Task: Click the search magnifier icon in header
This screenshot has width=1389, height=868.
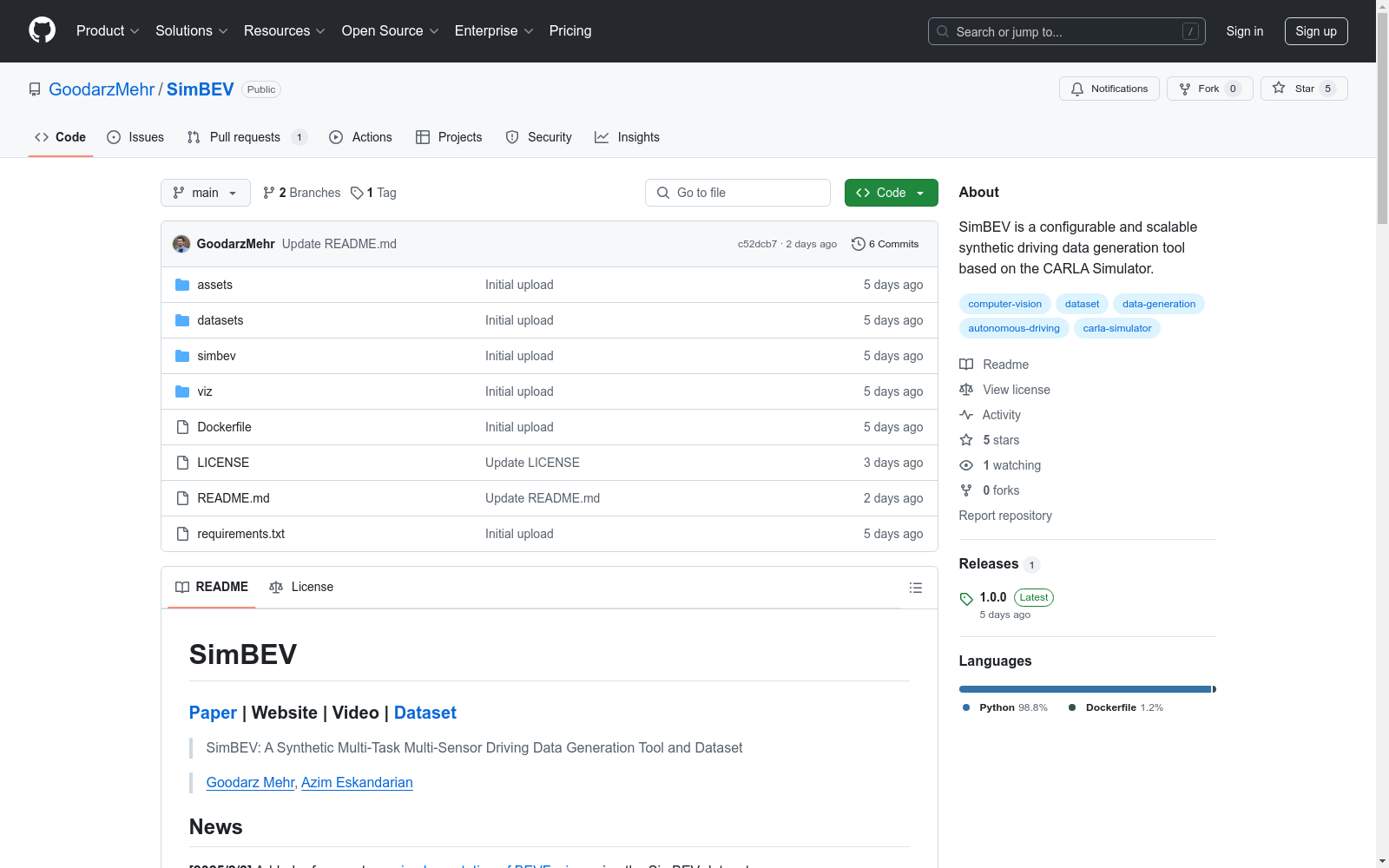Action: [x=943, y=31]
